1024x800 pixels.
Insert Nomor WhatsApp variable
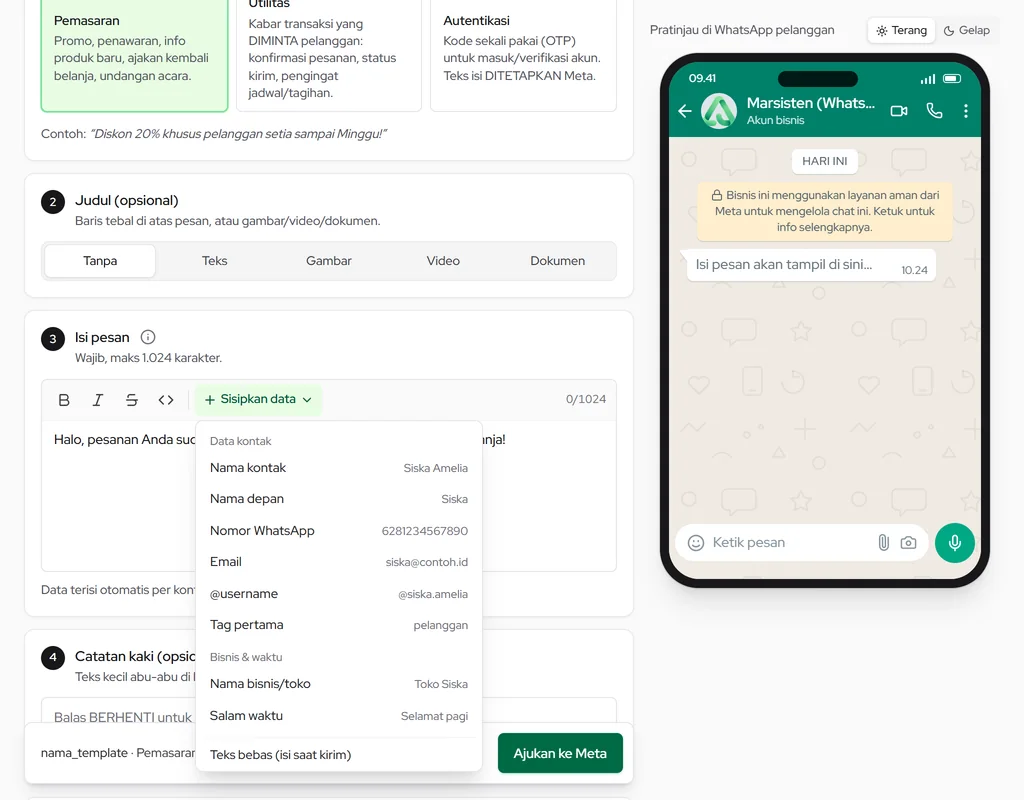(339, 530)
